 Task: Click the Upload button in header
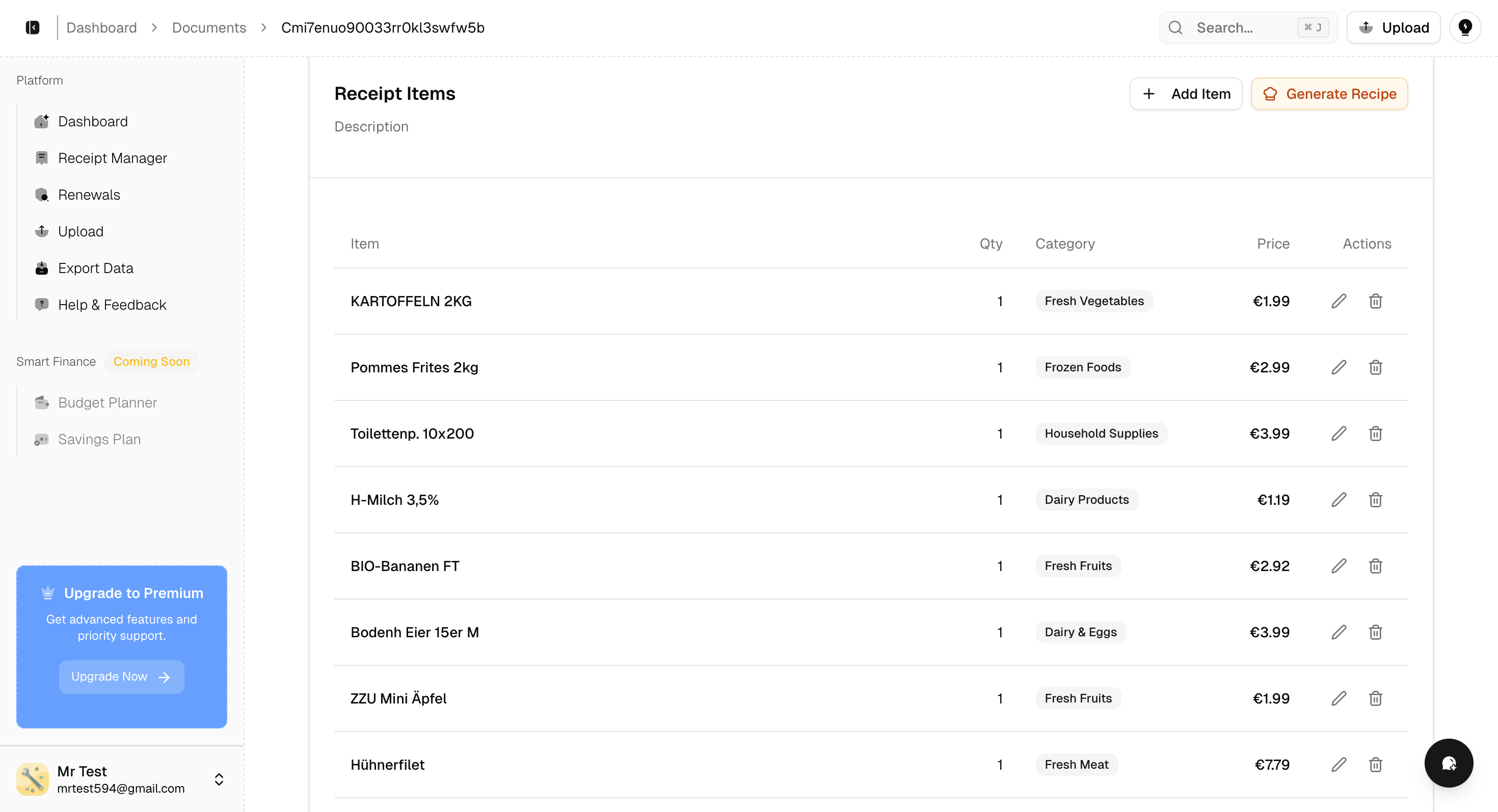pos(1394,28)
